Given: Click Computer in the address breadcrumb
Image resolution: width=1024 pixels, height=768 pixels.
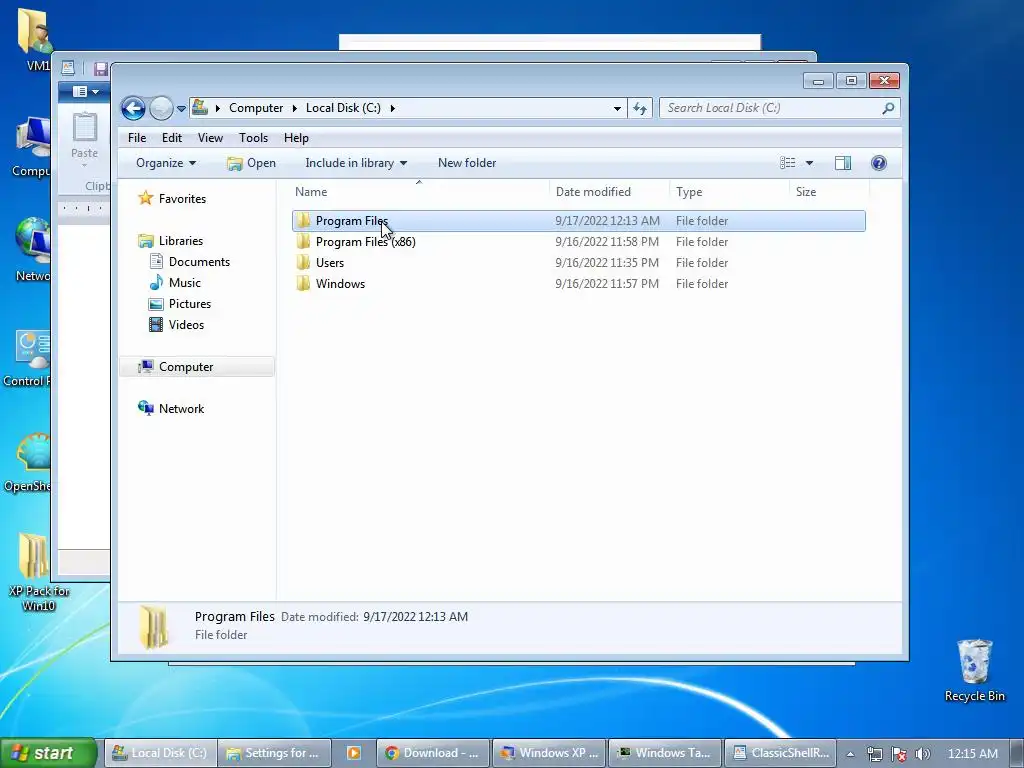Looking at the screenshot, I should tap(256, 108).
